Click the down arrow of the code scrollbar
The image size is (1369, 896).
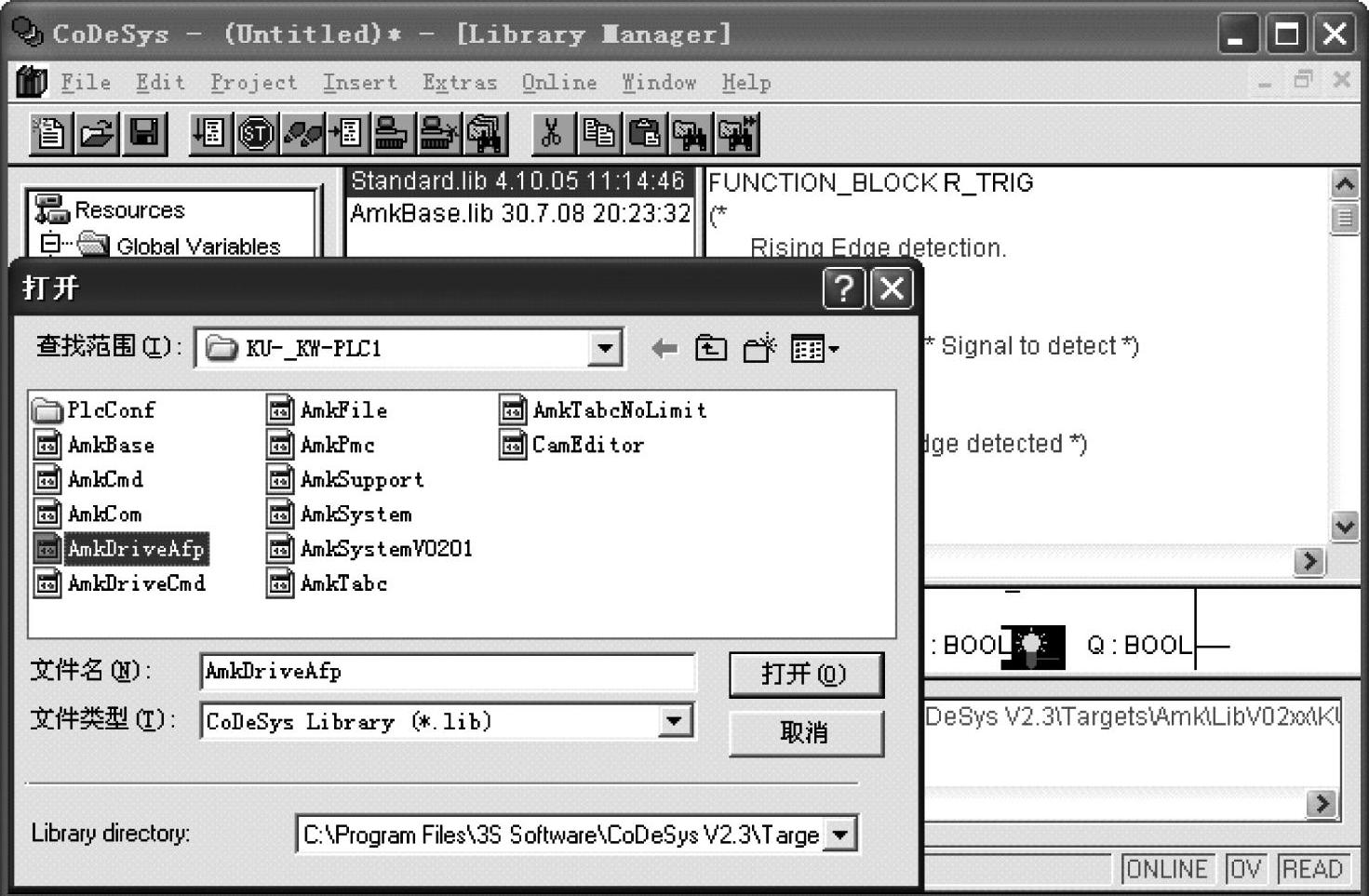(x=1345, y=527)
